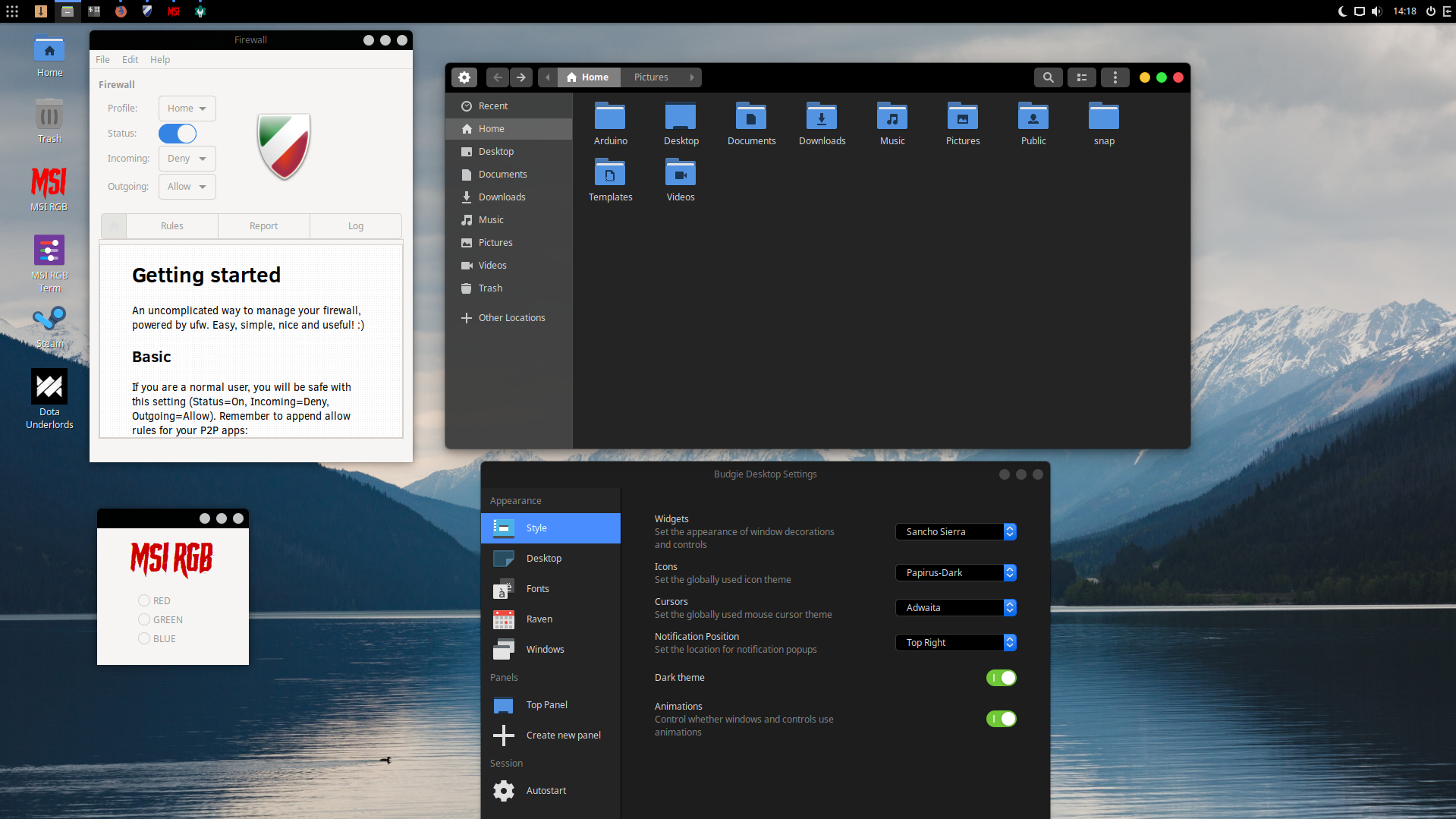Select the GREEN radio option
The image size is (1456, 819).
tap(144, 619)
